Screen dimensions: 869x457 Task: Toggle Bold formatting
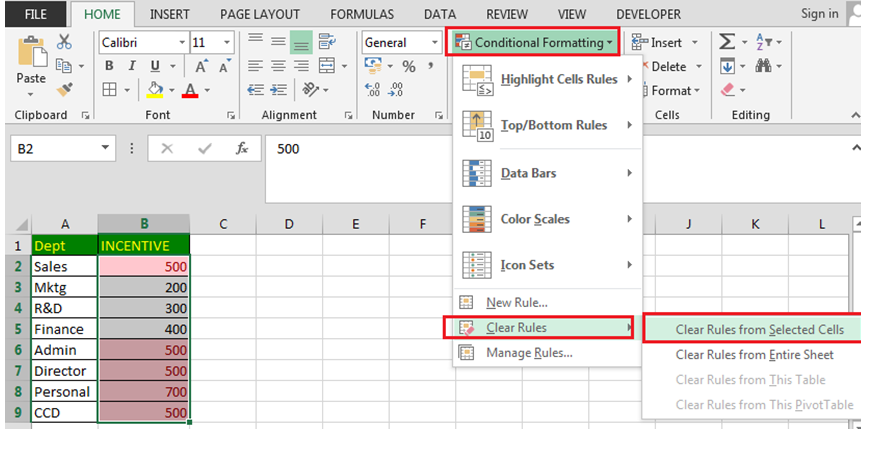[108, 66]
